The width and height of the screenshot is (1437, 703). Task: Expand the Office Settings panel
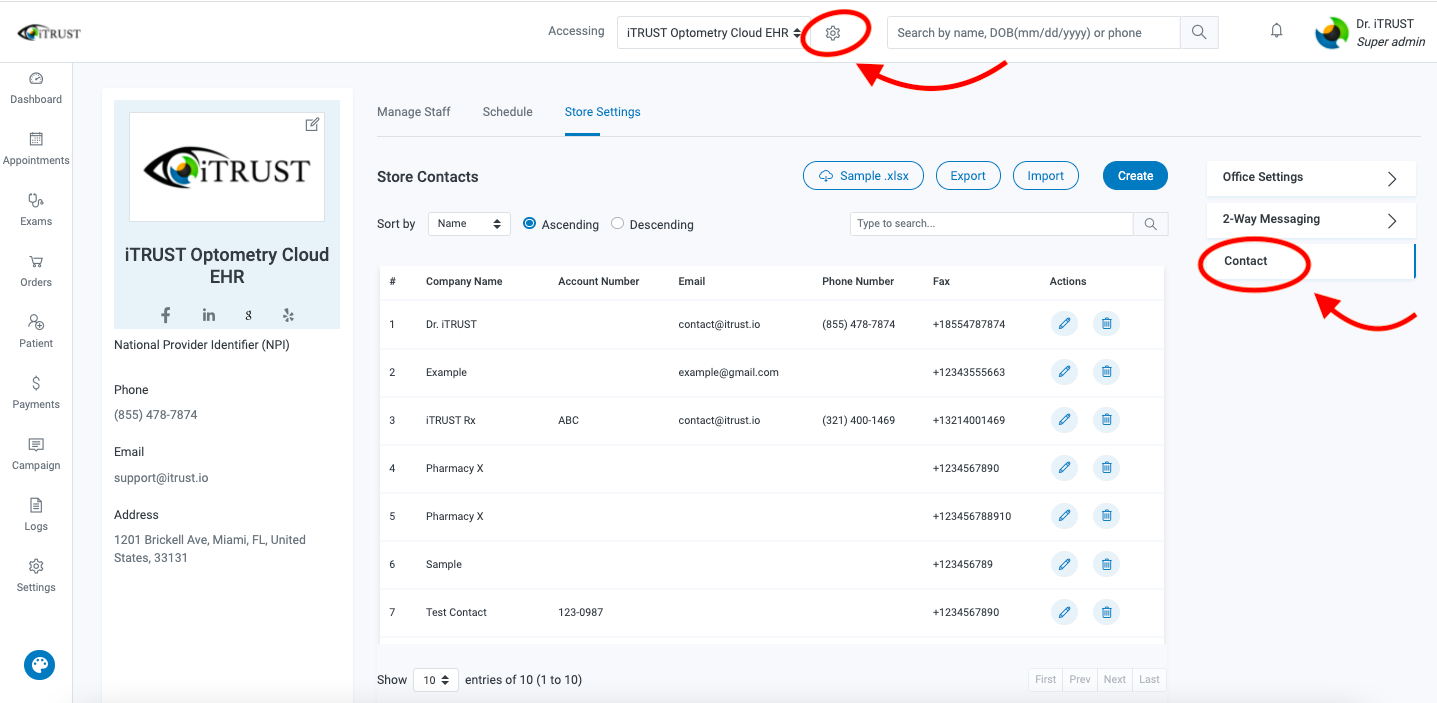tap(1310, 177)
